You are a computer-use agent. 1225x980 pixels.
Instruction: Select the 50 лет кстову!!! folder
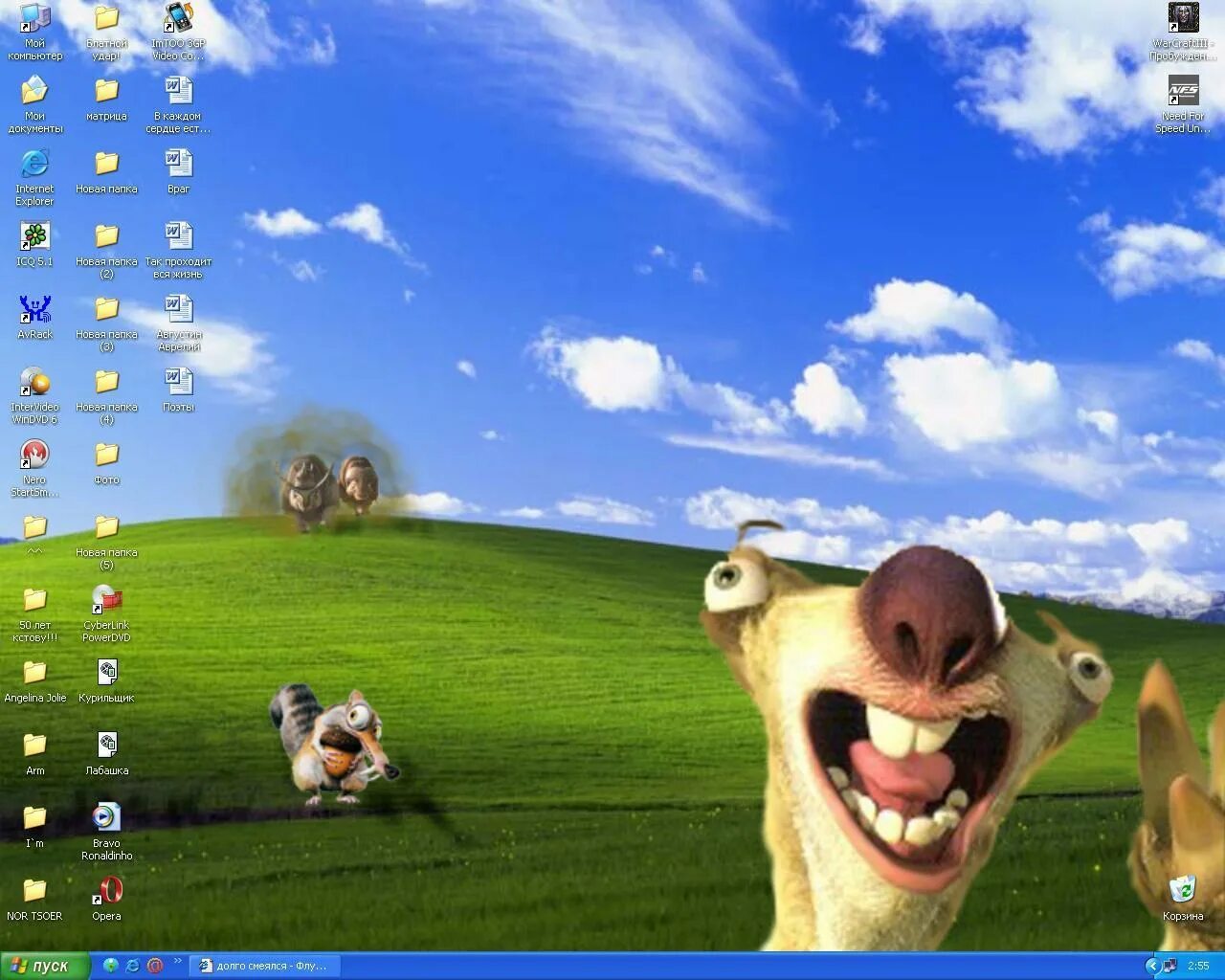point(34,613)
